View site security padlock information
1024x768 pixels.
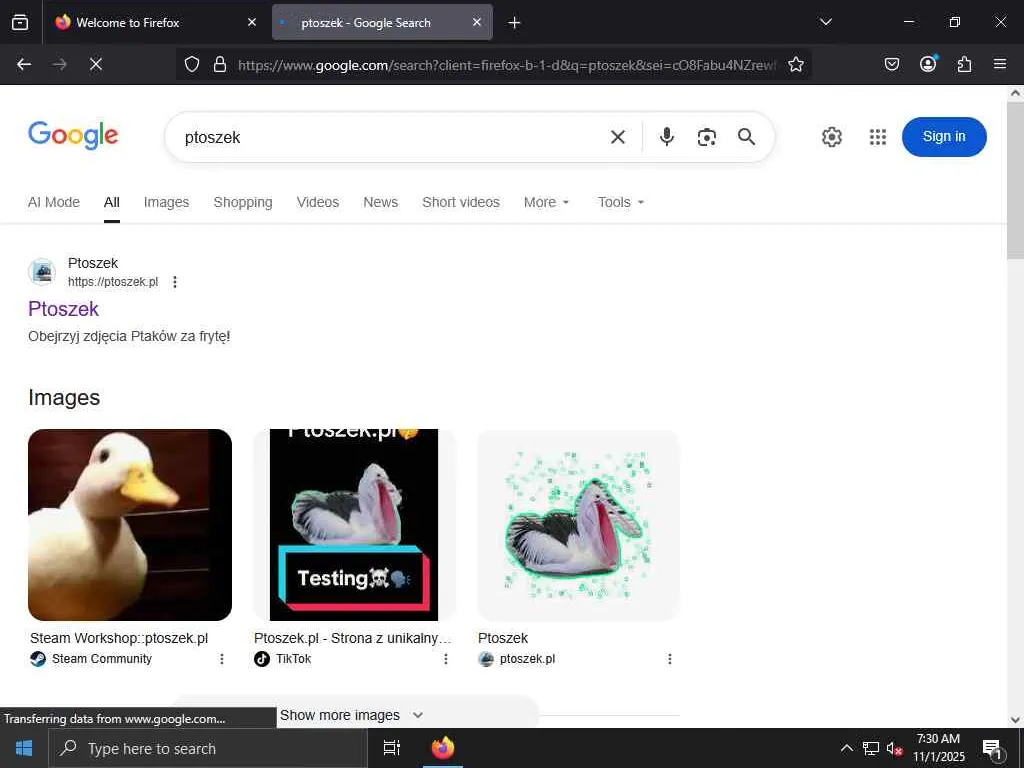[220, 64]
